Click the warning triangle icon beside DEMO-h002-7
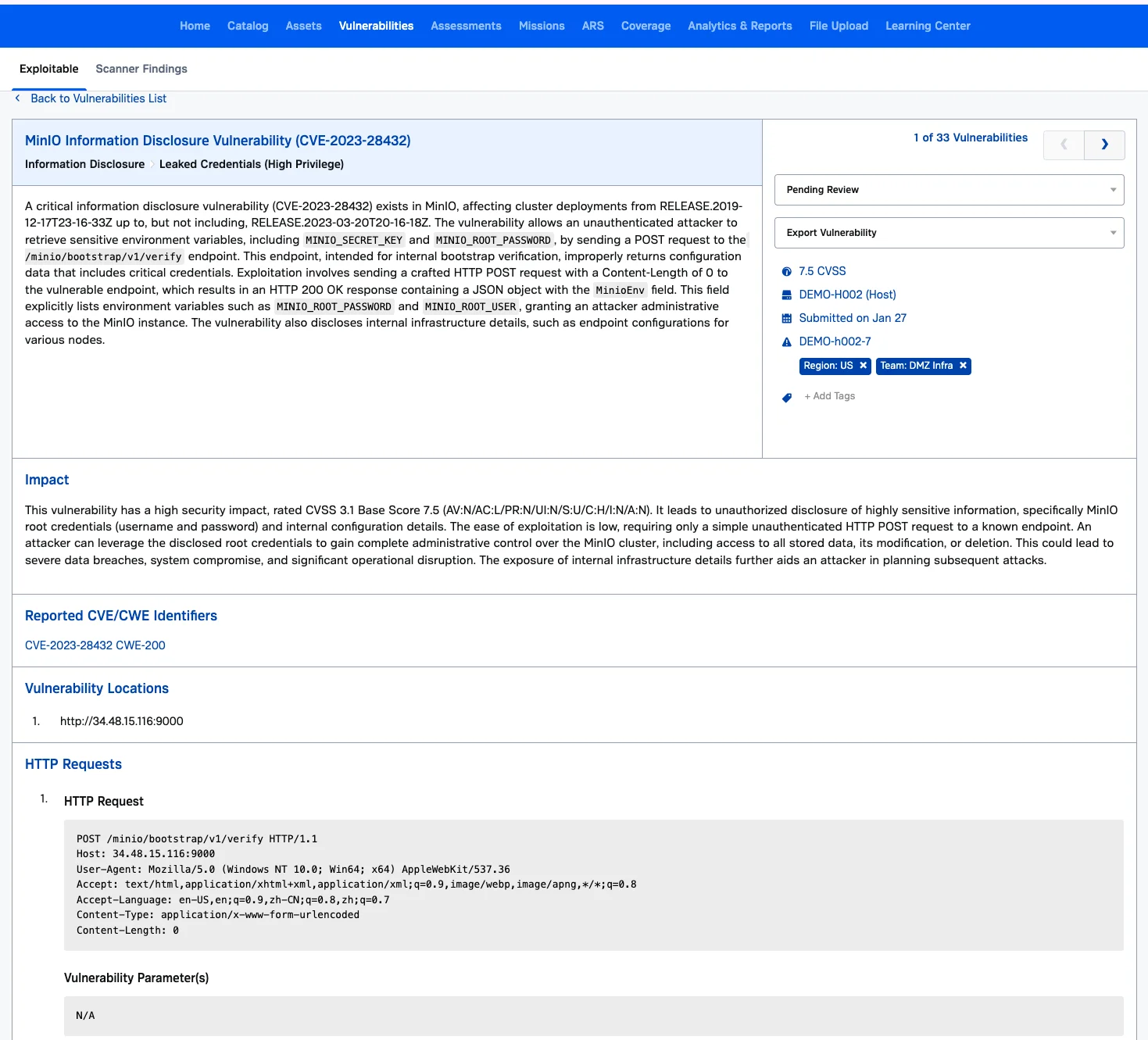 (786, 342)
